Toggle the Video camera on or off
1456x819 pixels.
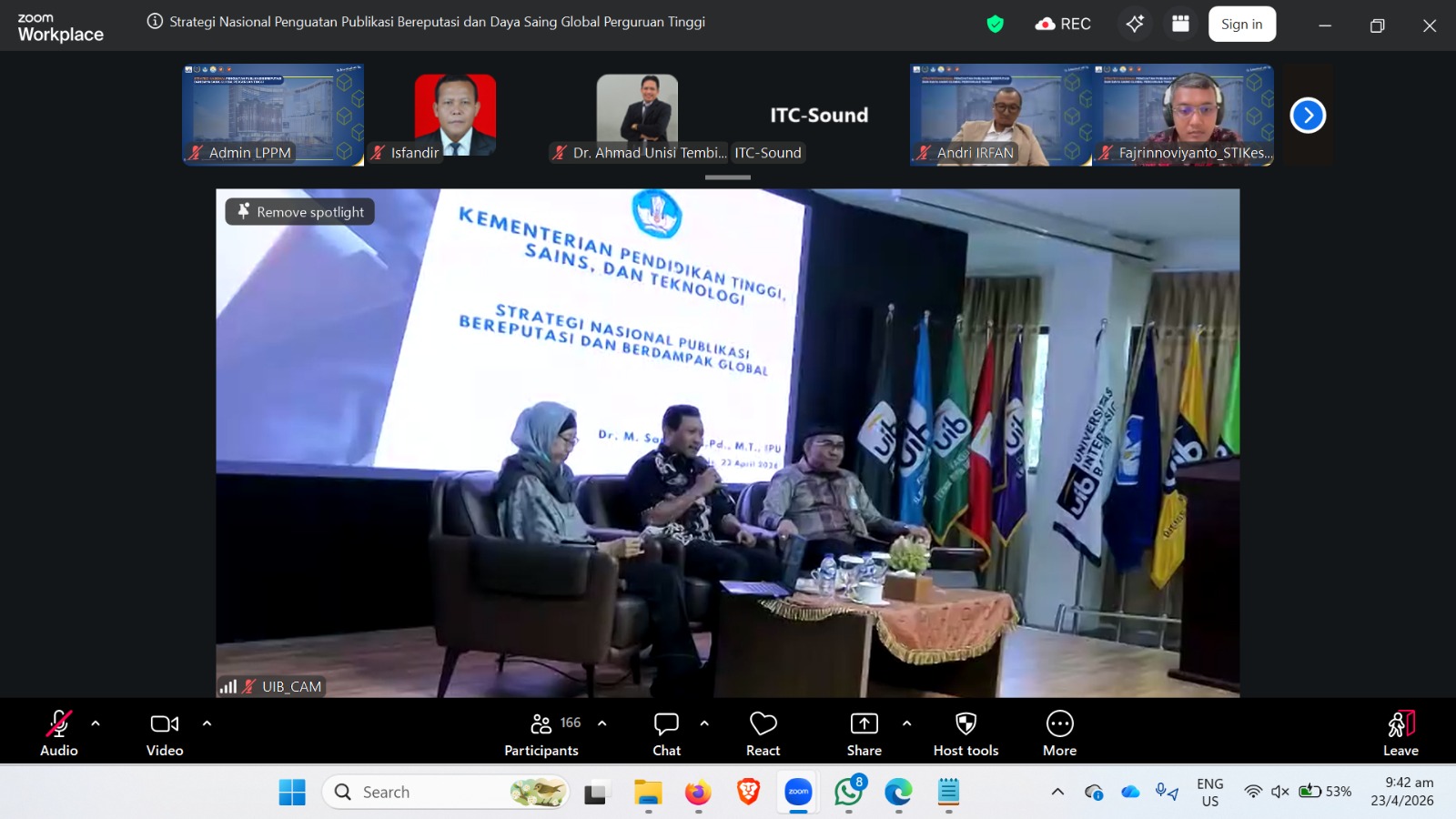pyautogui.click(x=165, y=733)
